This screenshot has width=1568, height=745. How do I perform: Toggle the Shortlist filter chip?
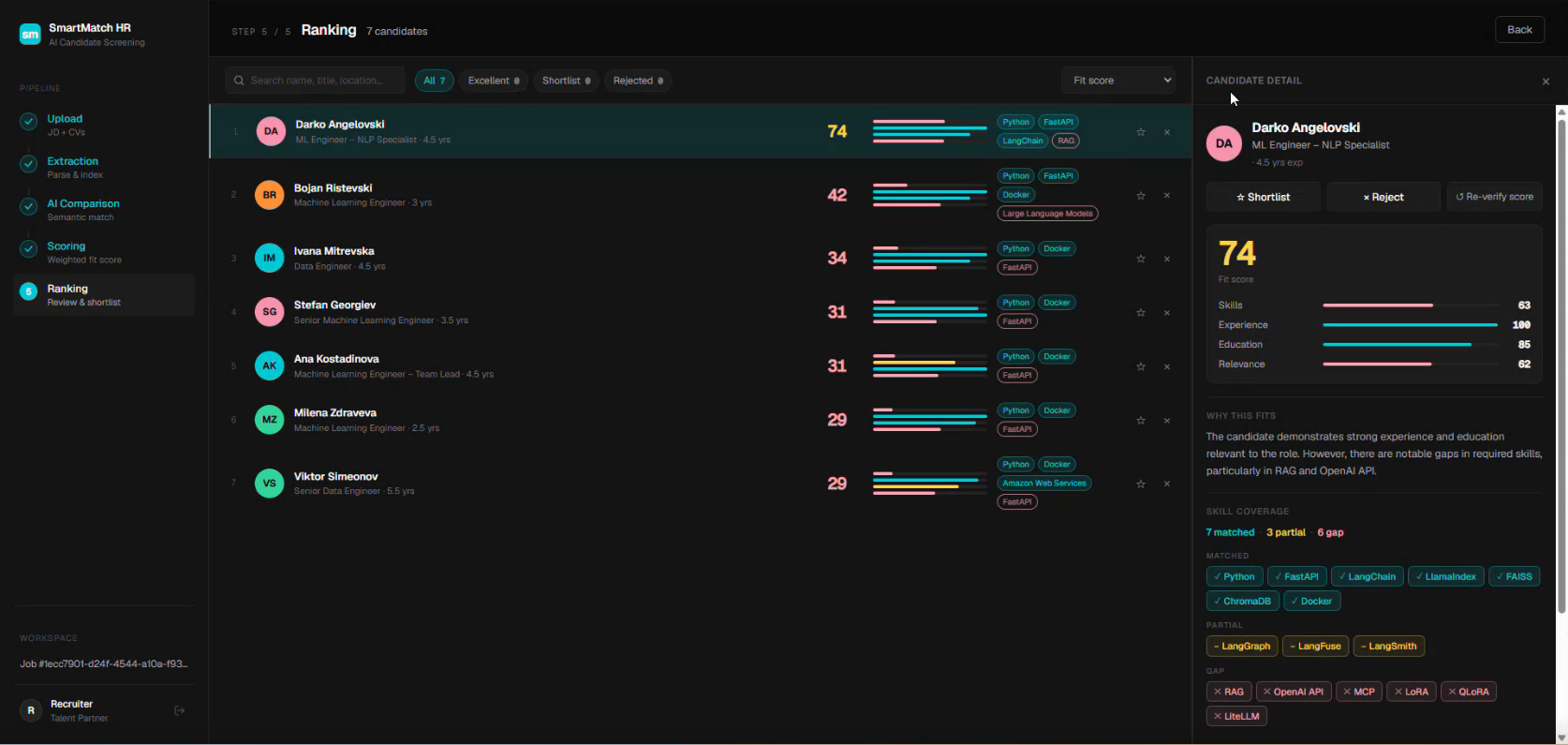coord(566,81)
